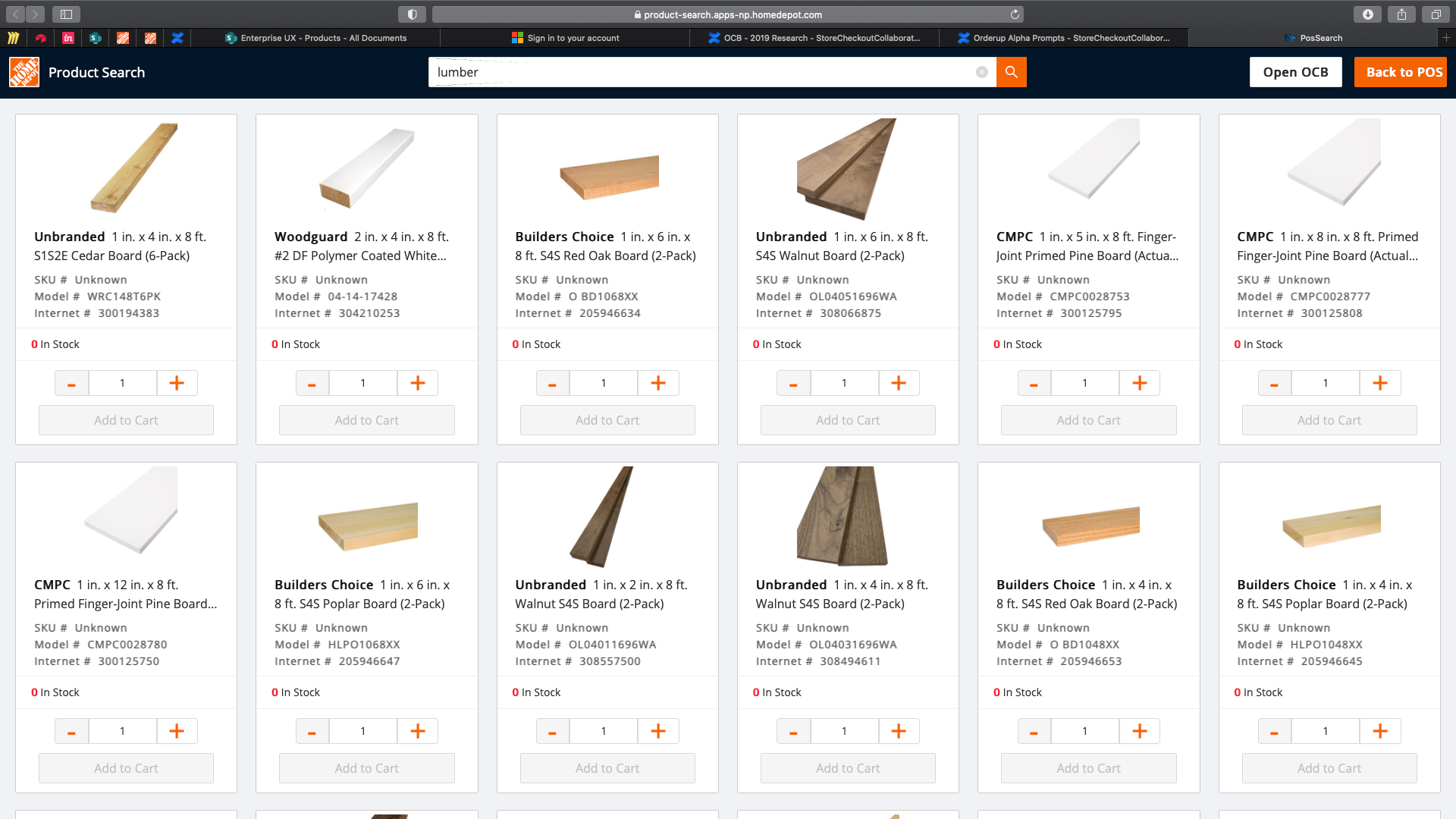Click the reload icon in the address bar

click(1015, 14)
